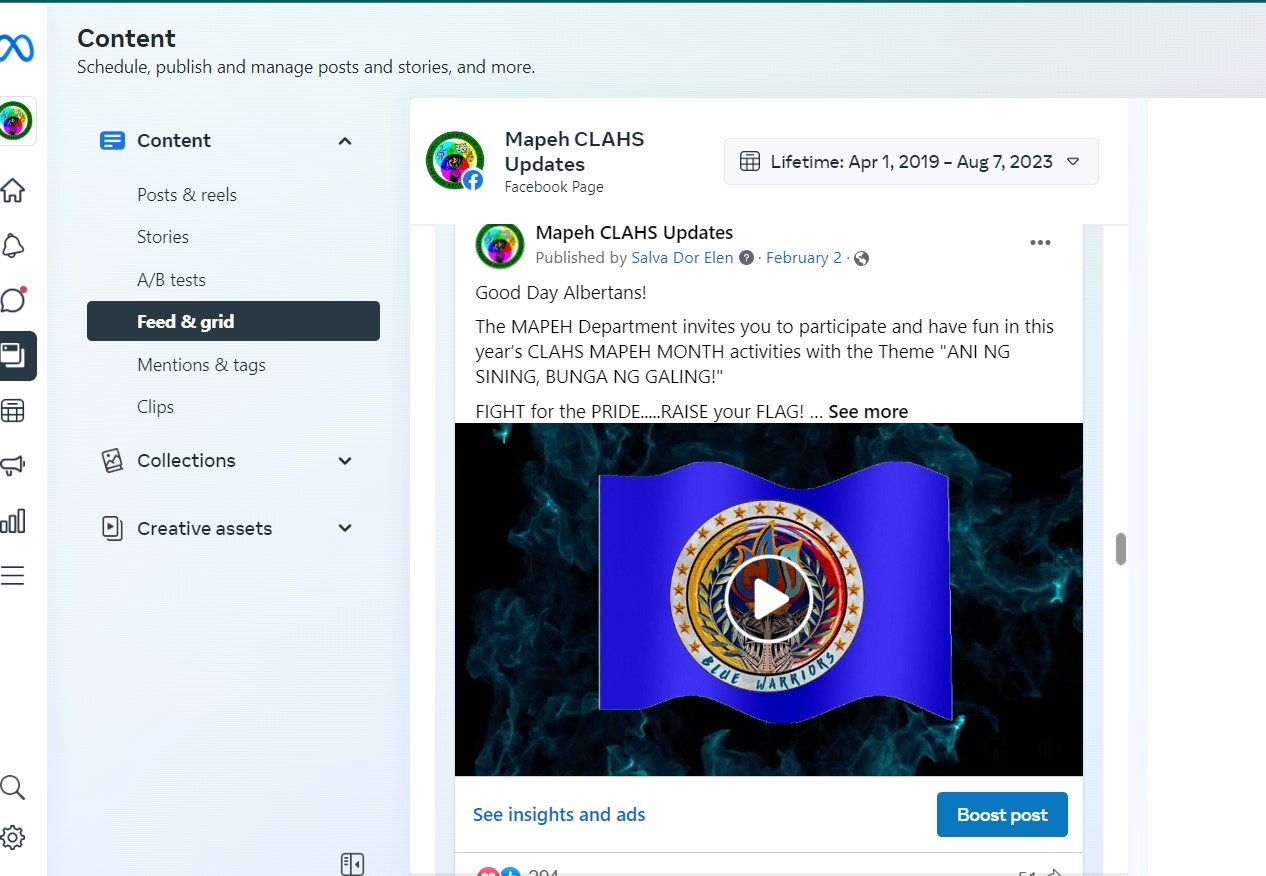Click the Content page heading
Screen dimensions: 1266x876
point(126,38)
